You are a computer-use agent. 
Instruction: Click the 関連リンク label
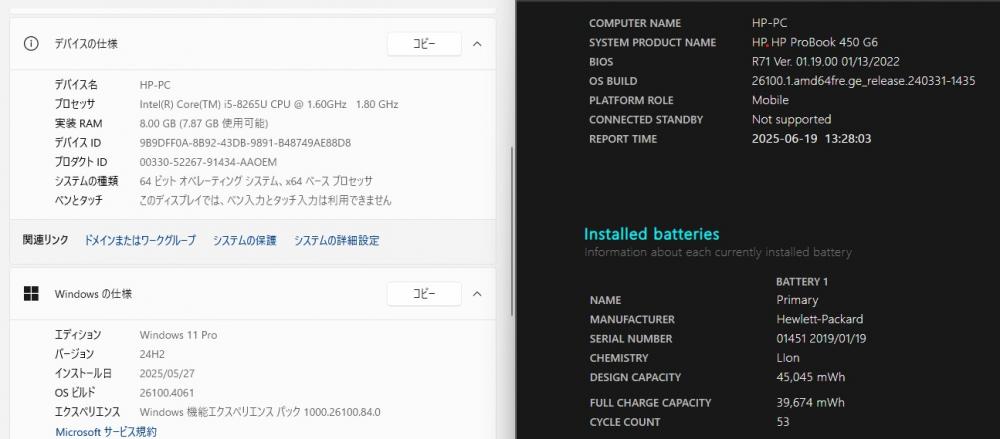(x=45, y=241)
